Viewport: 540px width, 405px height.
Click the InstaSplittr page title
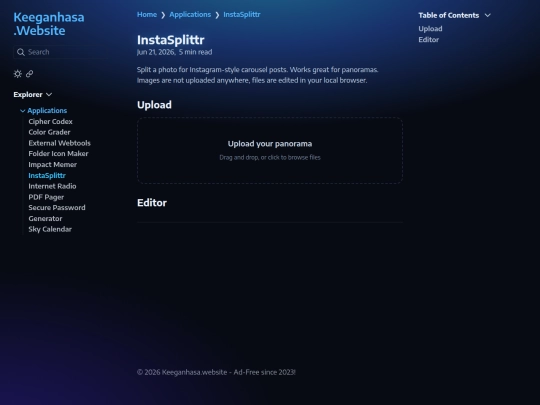pyautogui.click(x=171, y=40)
